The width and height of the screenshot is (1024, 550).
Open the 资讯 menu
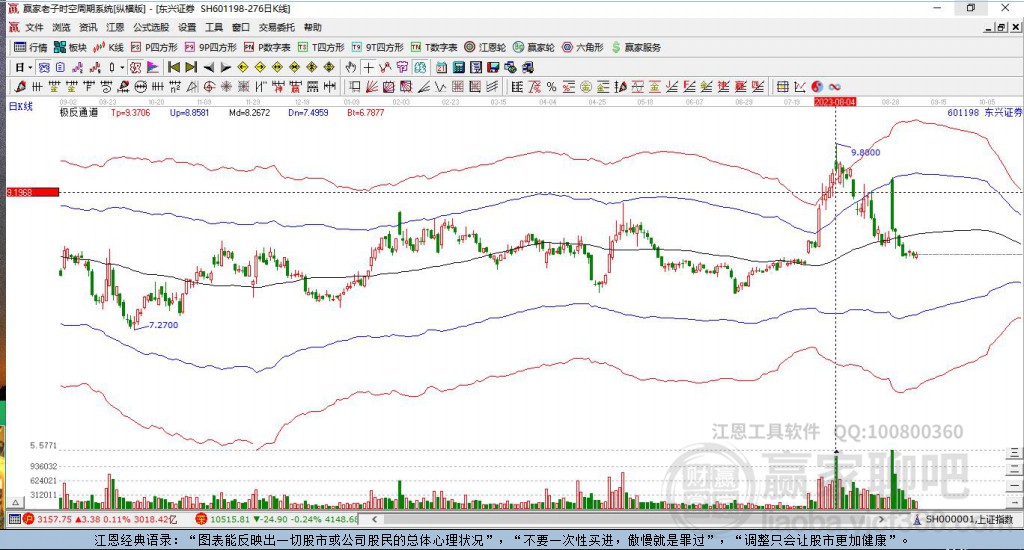[88, 27]
